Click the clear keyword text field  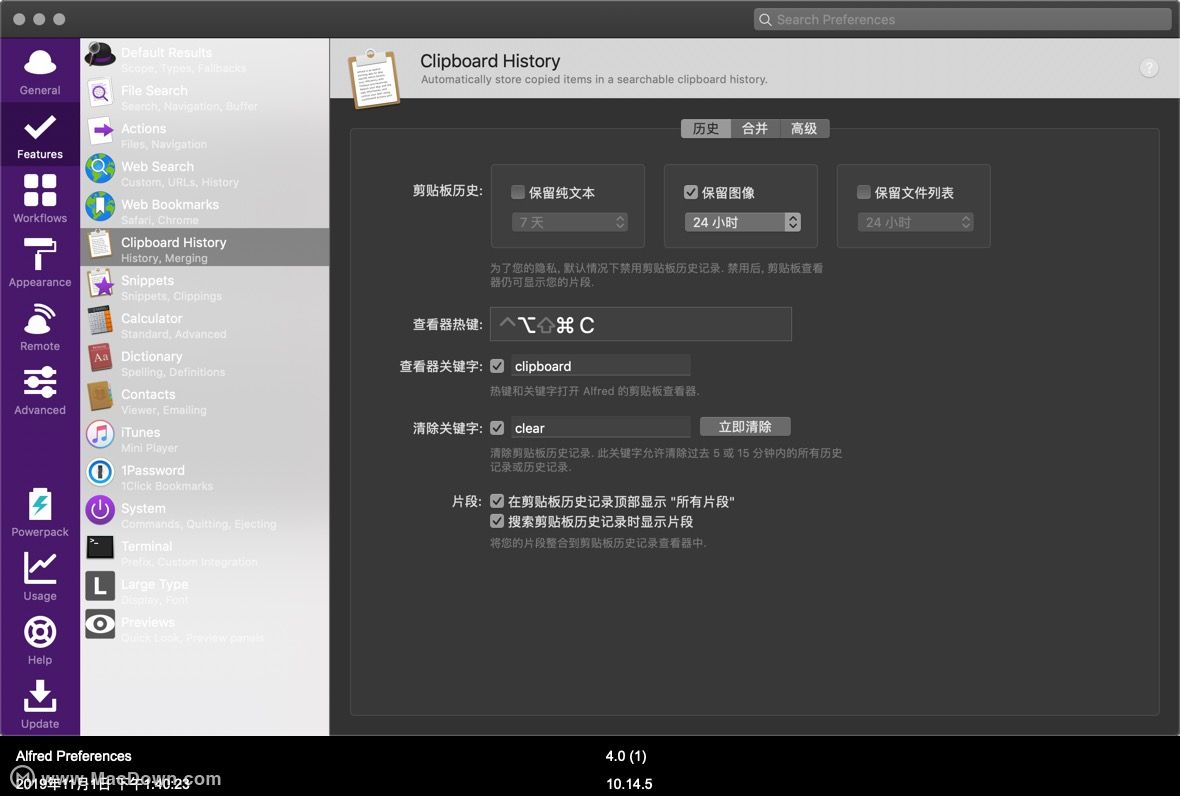click(x=601, y=428)
